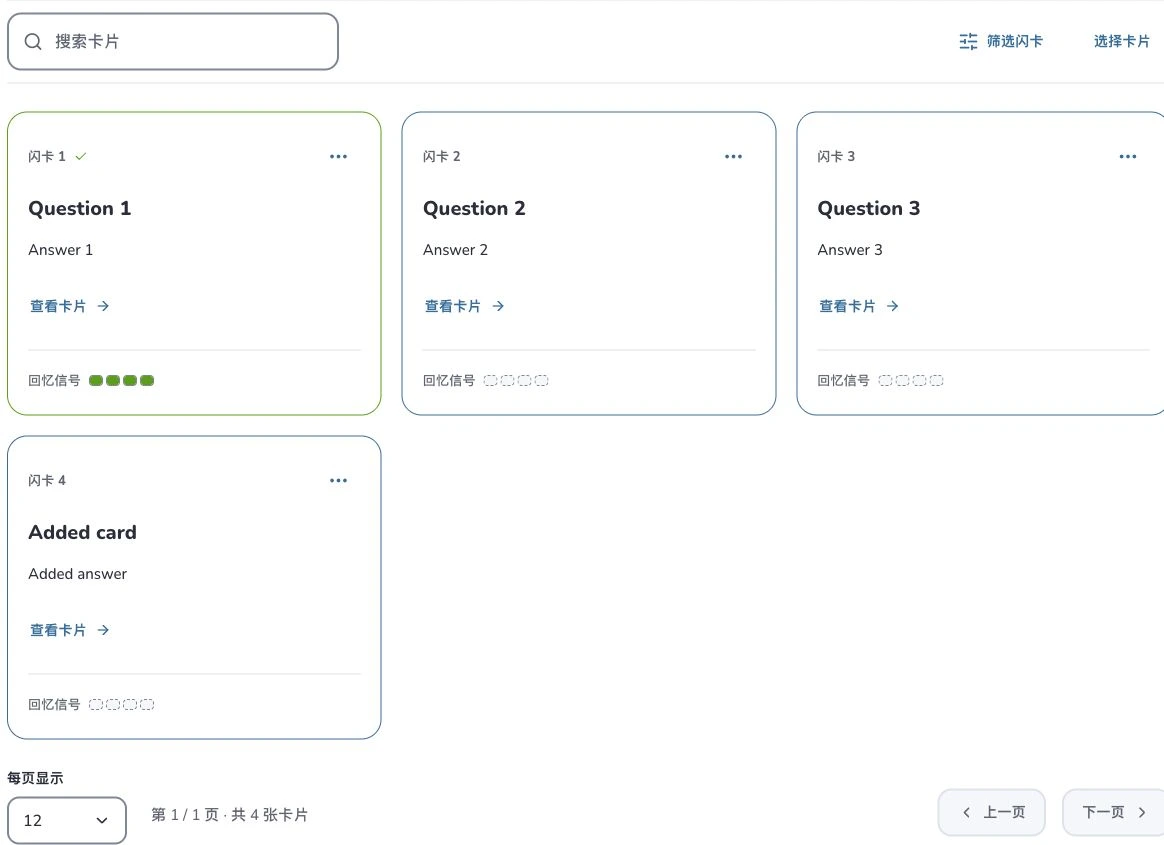Click the Answer 1 text
Screen dimensions: 1164x845
pos(61,250)
